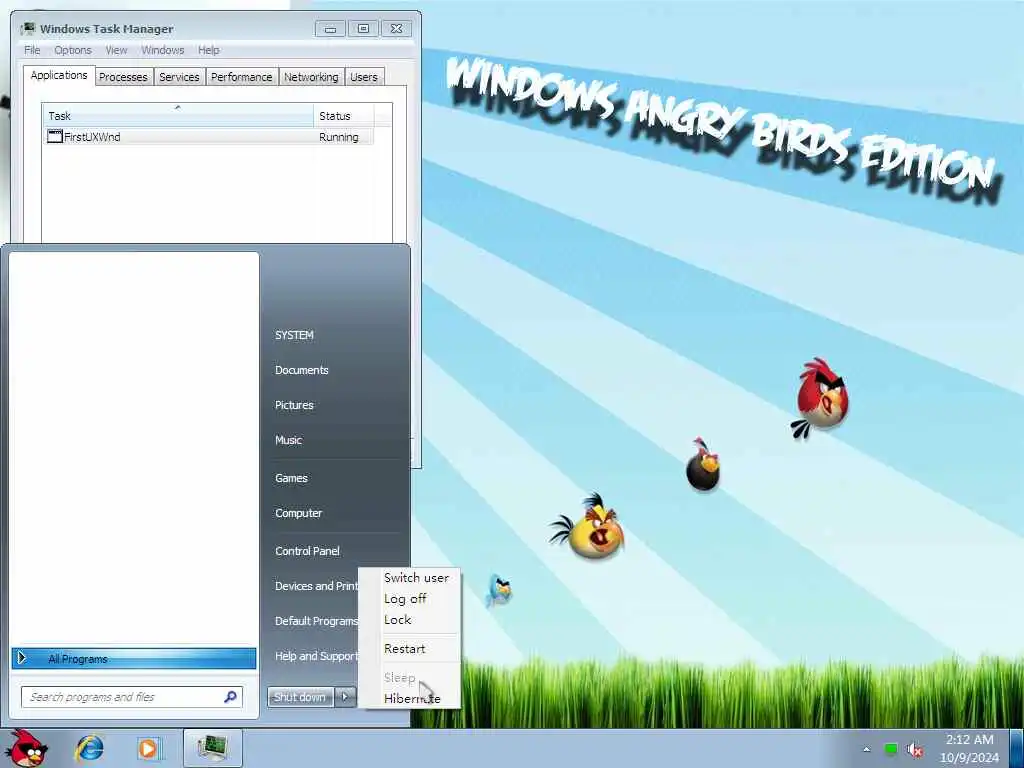Open the Options menu in Task Manager
Screen dimensions: 1024x768
(72, 50)
